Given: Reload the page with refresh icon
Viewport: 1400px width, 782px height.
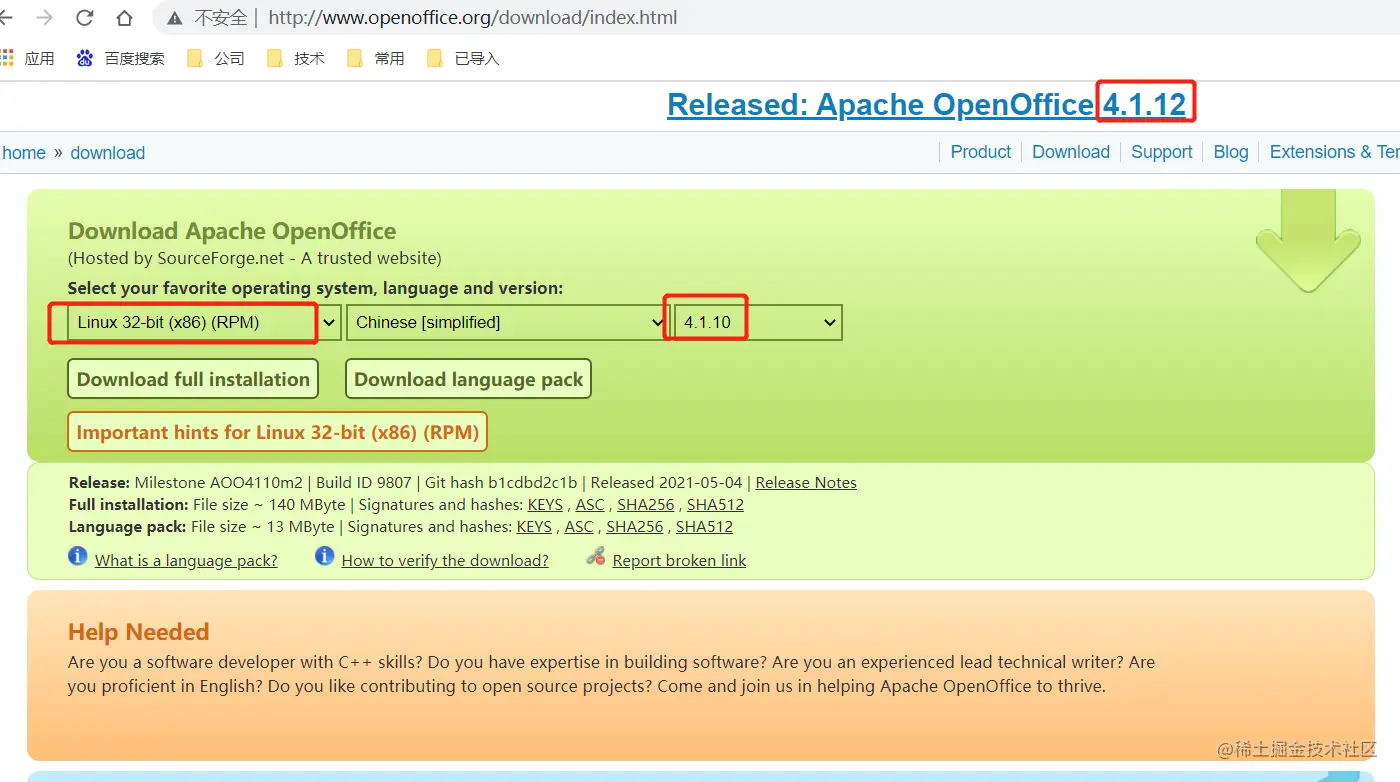Looking at the screenshot, I should tap(84, 18).
